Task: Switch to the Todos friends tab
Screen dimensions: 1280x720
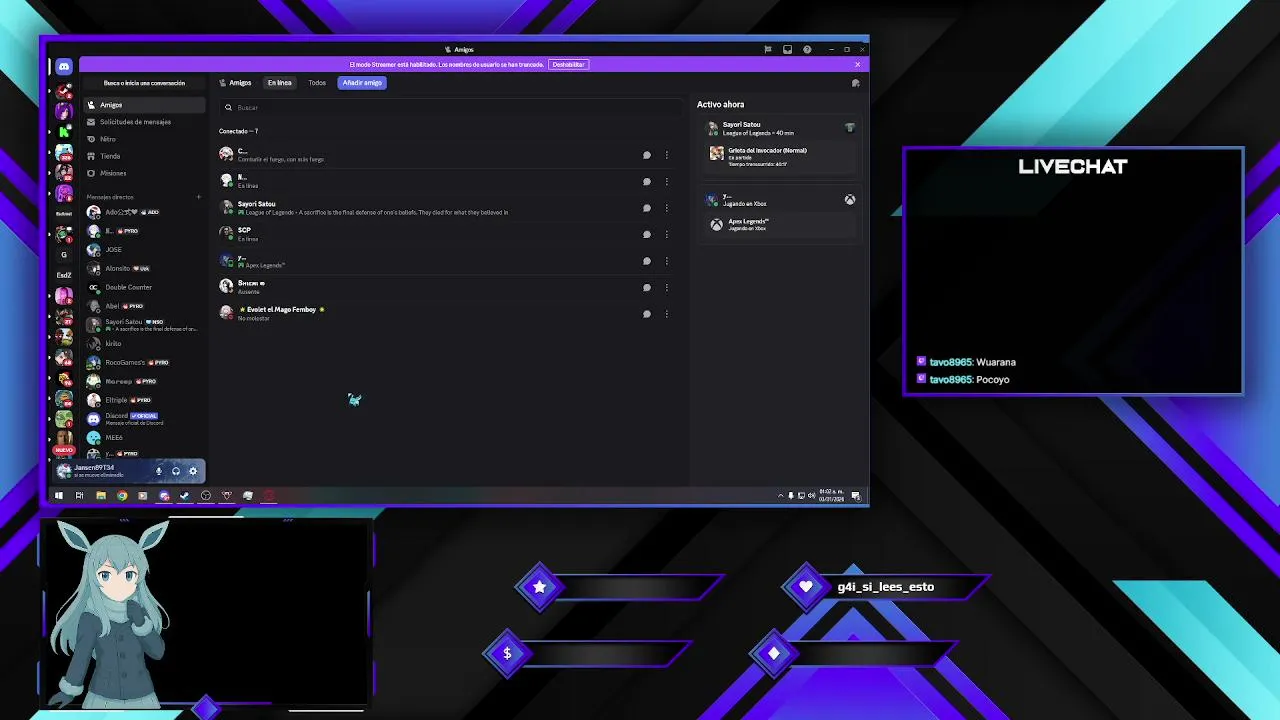Action: pyautogui.click(x=317, y=83)
